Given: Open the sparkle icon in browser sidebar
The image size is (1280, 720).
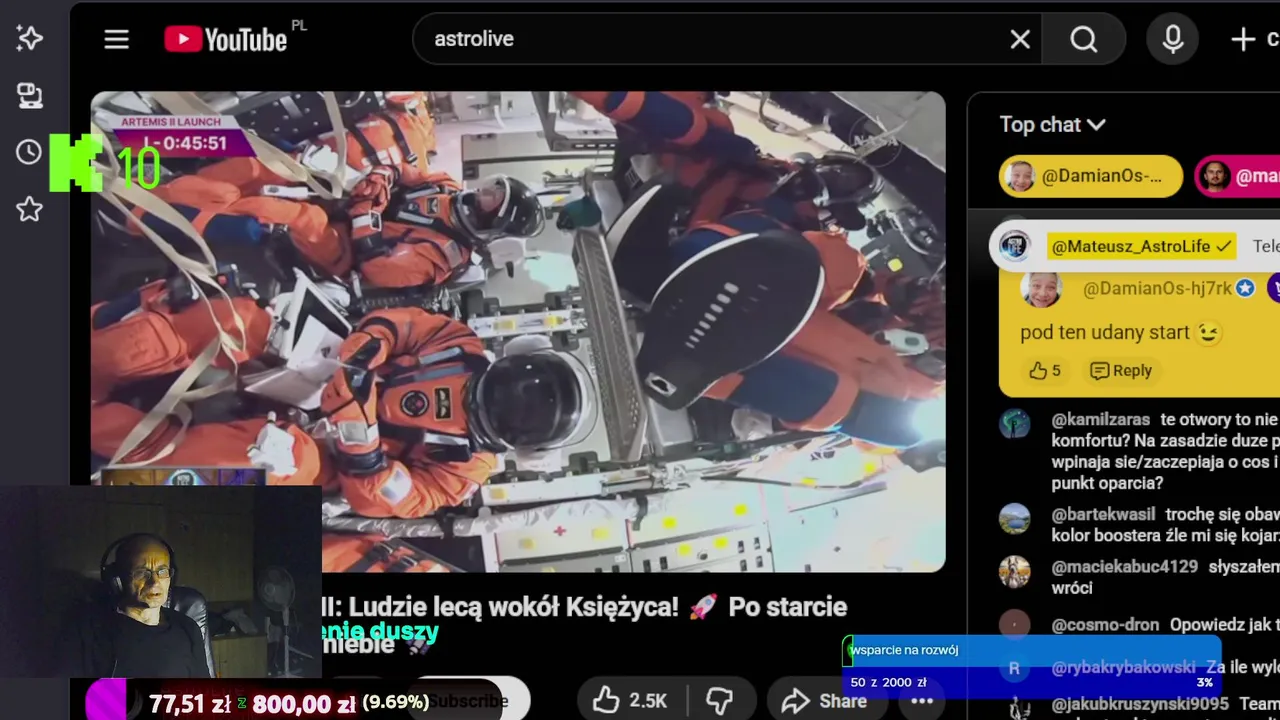Looking at the screenshot, I should click(29, 39).
